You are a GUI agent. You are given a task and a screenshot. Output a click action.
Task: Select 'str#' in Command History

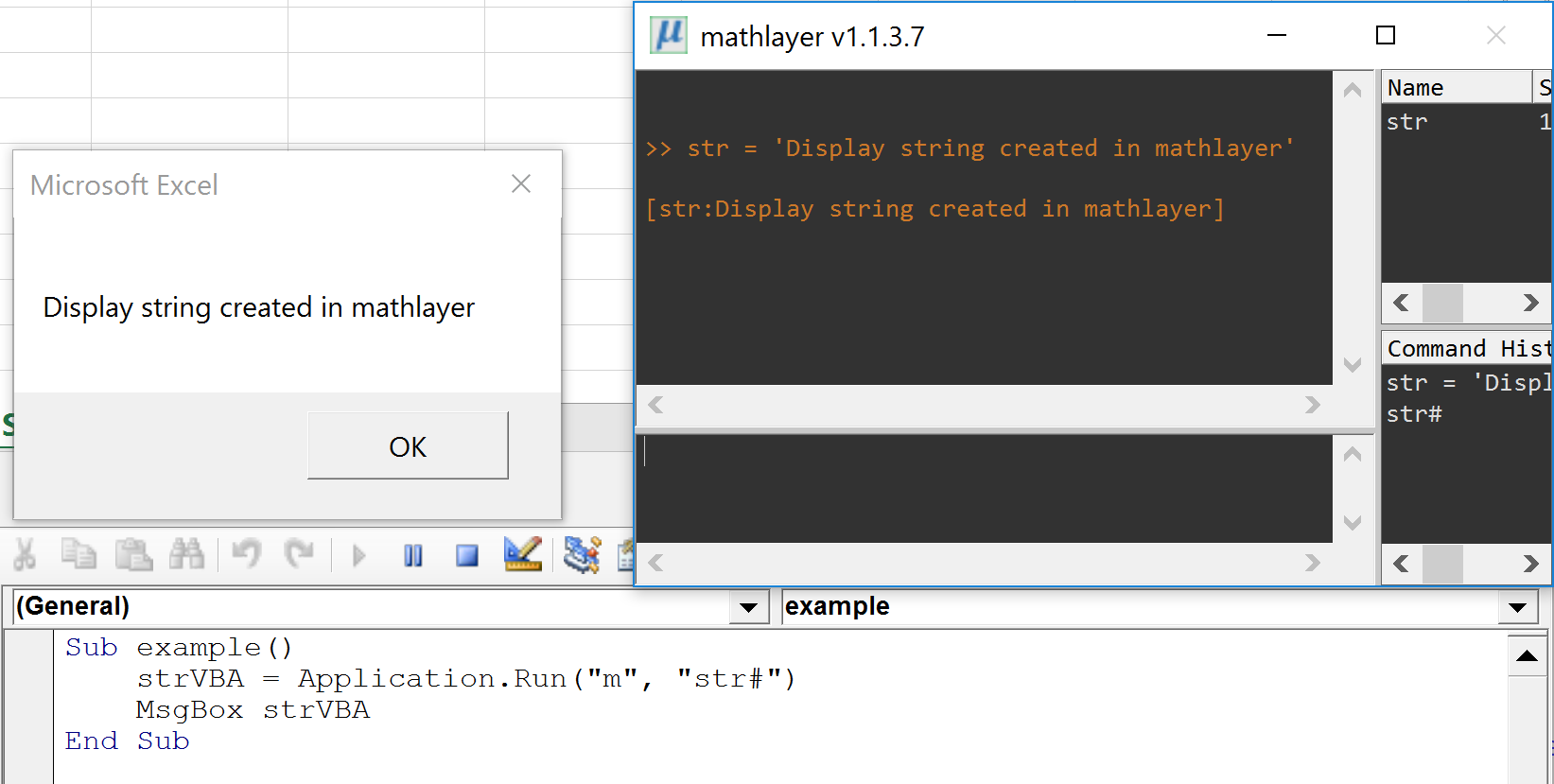point(1414,414)
